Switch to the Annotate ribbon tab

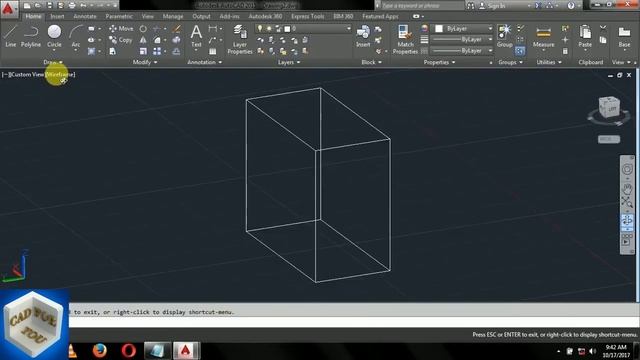[x=84, y=16]
